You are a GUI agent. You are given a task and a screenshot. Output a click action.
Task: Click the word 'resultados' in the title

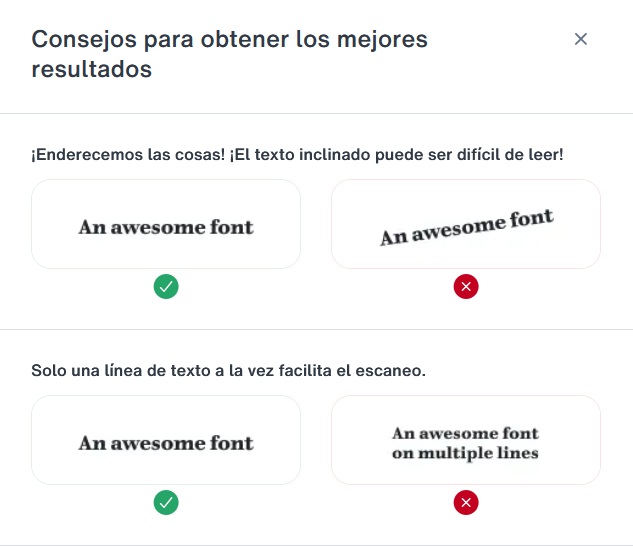pos(92,70)
